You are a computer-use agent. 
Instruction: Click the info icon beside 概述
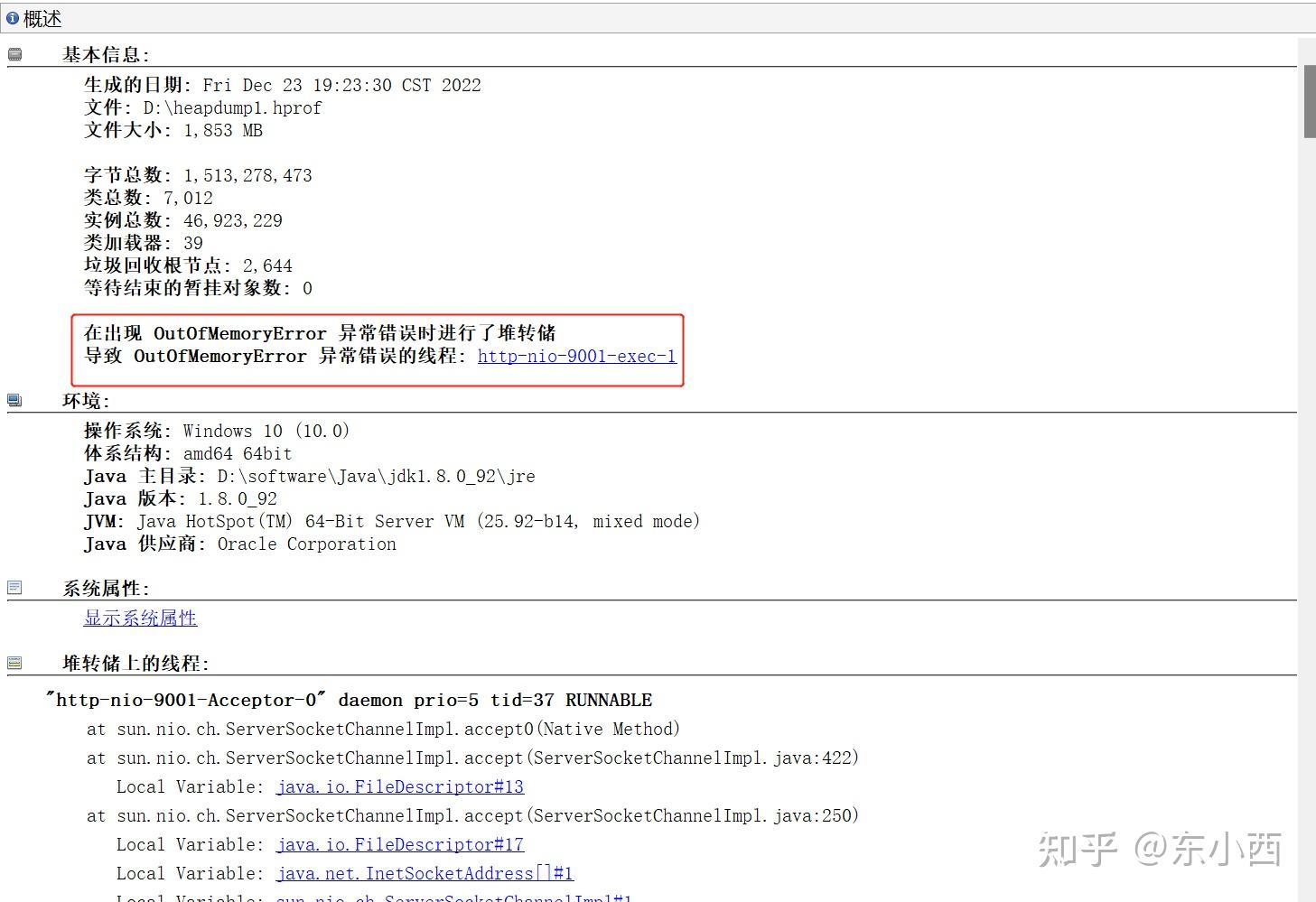(13, 18)
